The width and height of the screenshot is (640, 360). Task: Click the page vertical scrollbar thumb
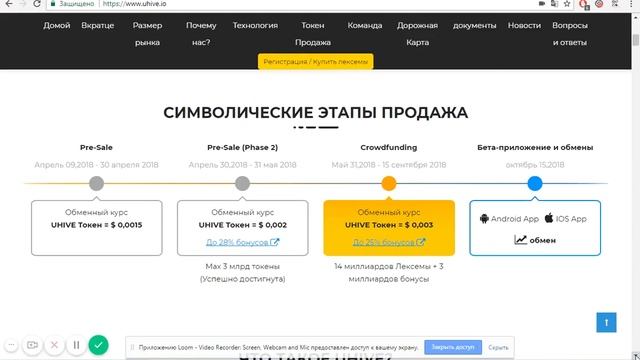tap(636, 40)
